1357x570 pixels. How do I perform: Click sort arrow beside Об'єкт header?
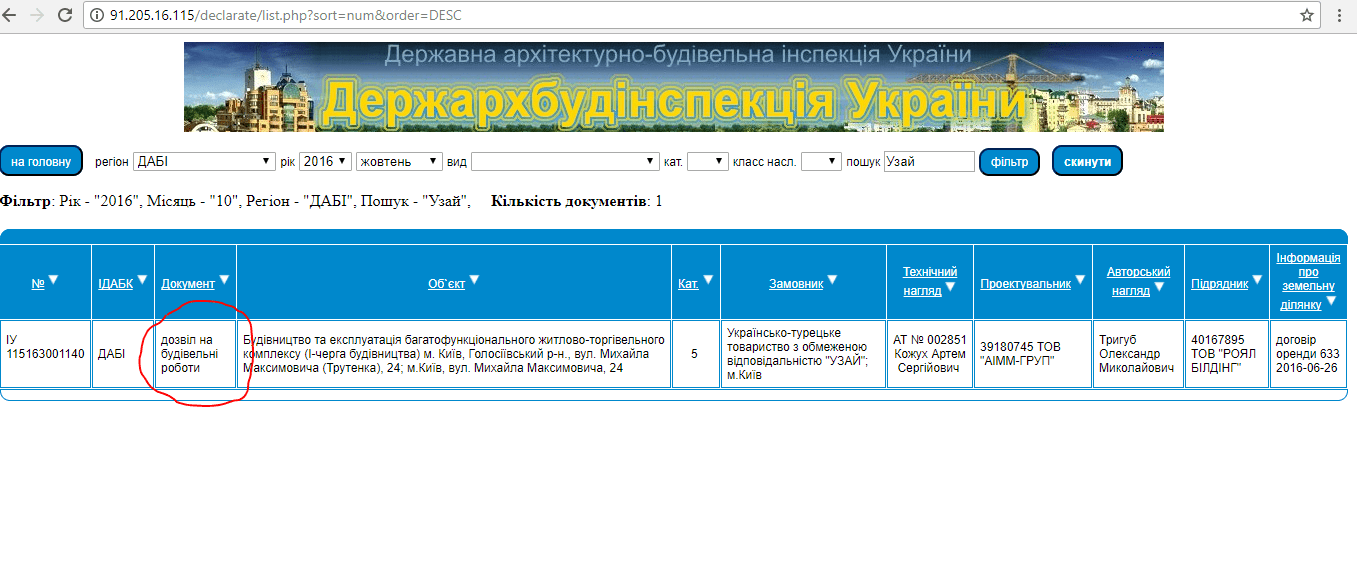(x=473, y=280)
